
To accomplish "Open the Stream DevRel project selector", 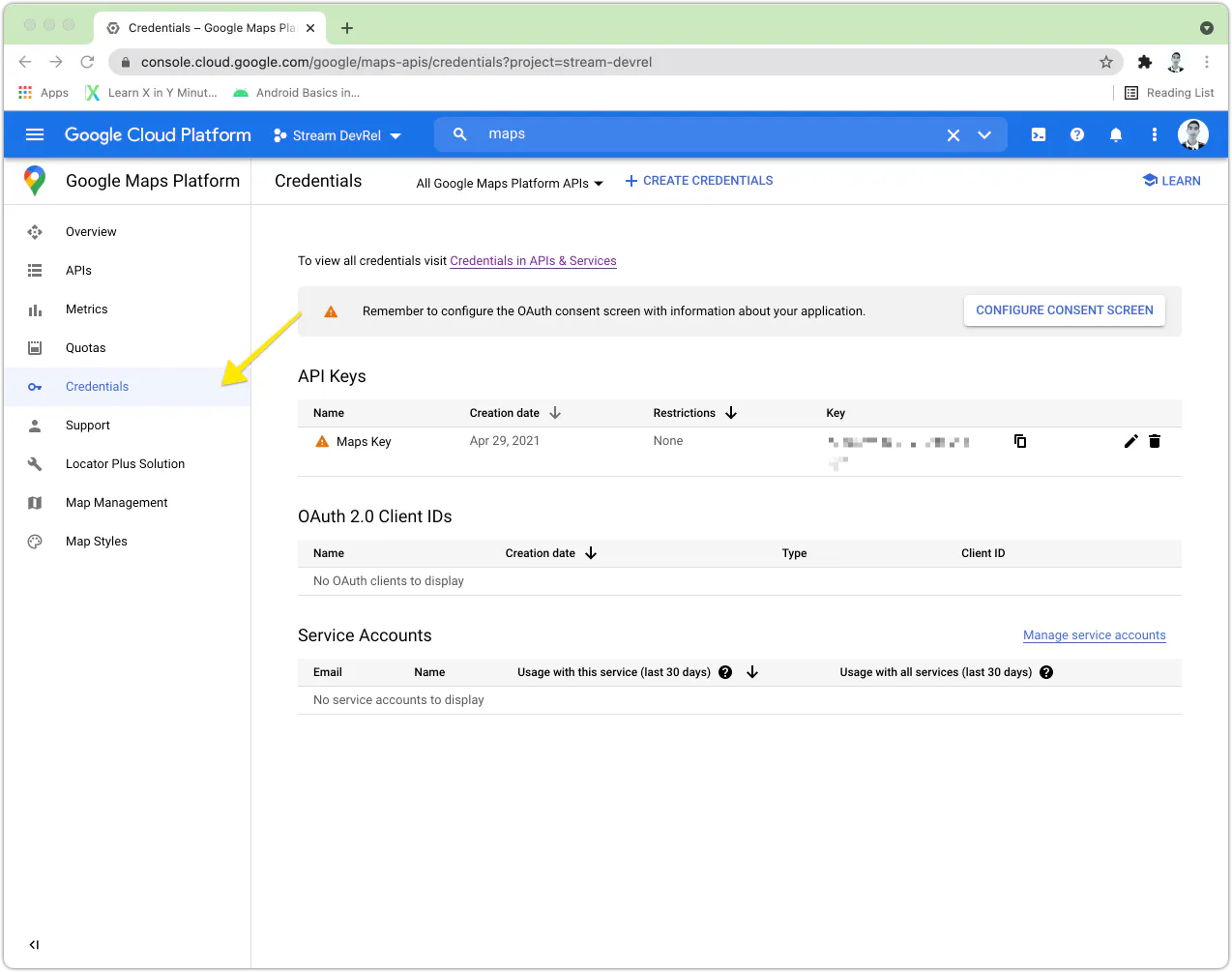I will coord(337,135).
